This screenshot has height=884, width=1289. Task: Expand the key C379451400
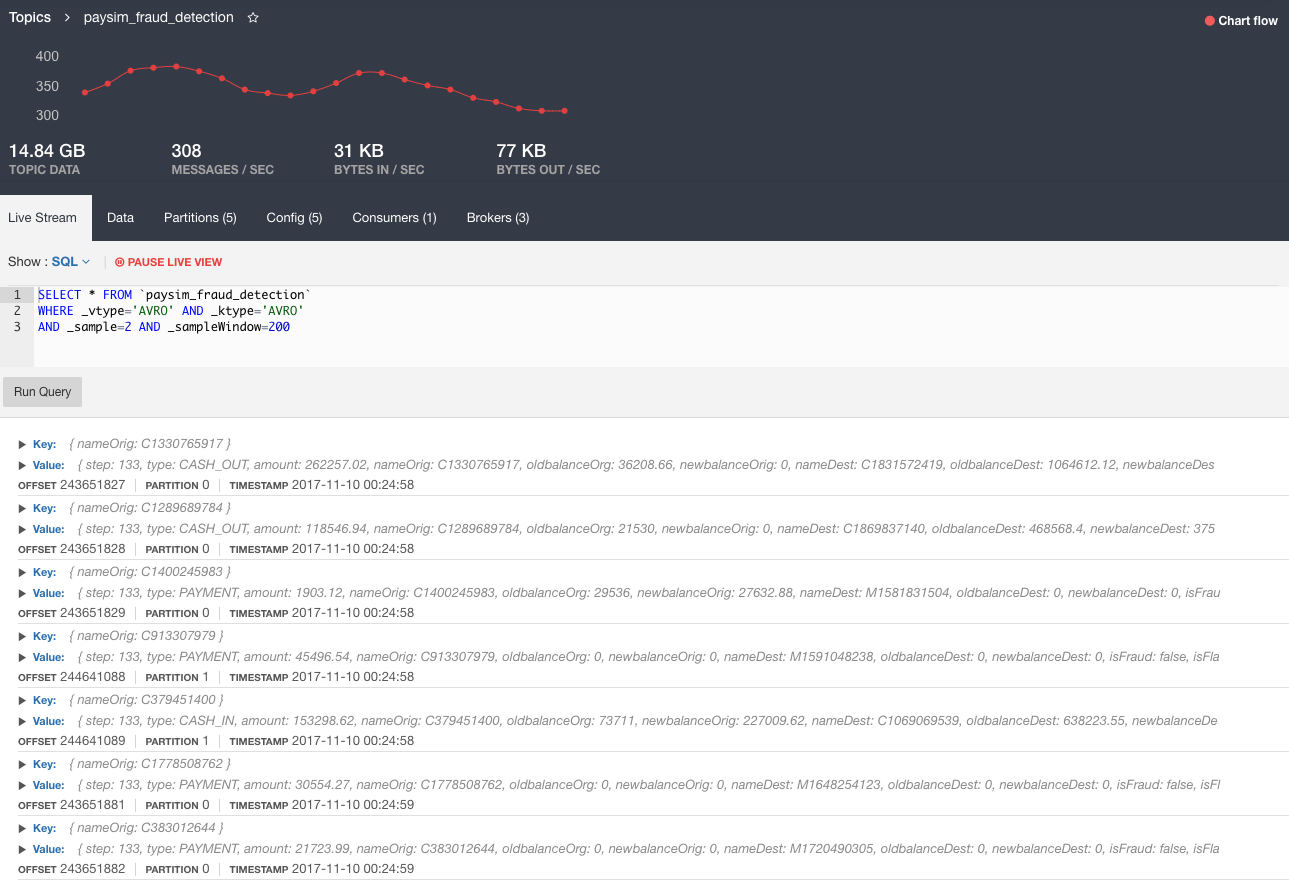pyautogui.click(x=22, y=699)
